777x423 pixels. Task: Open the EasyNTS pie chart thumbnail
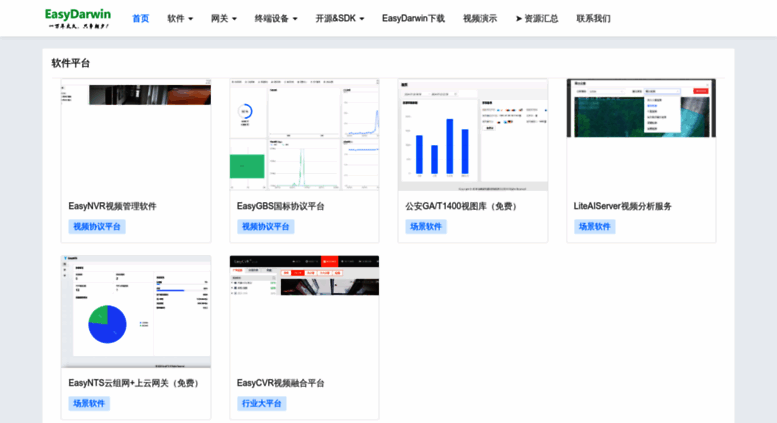136,312
